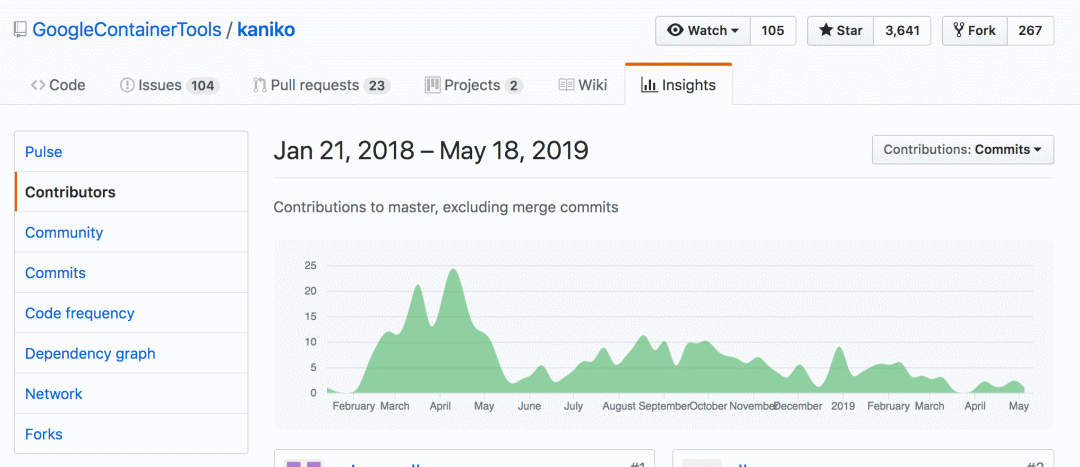Click the Pull requests count badge 23

tap(377, 85)
